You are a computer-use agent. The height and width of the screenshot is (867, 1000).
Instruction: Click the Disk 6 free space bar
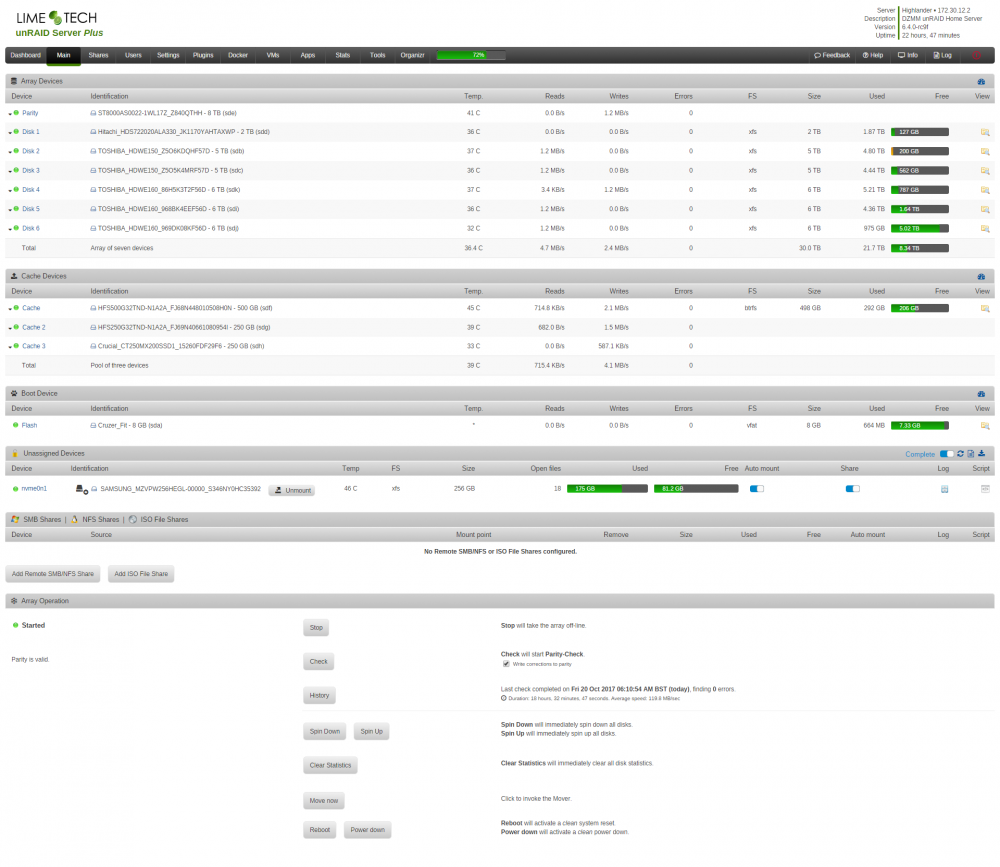tap(920, 228)
